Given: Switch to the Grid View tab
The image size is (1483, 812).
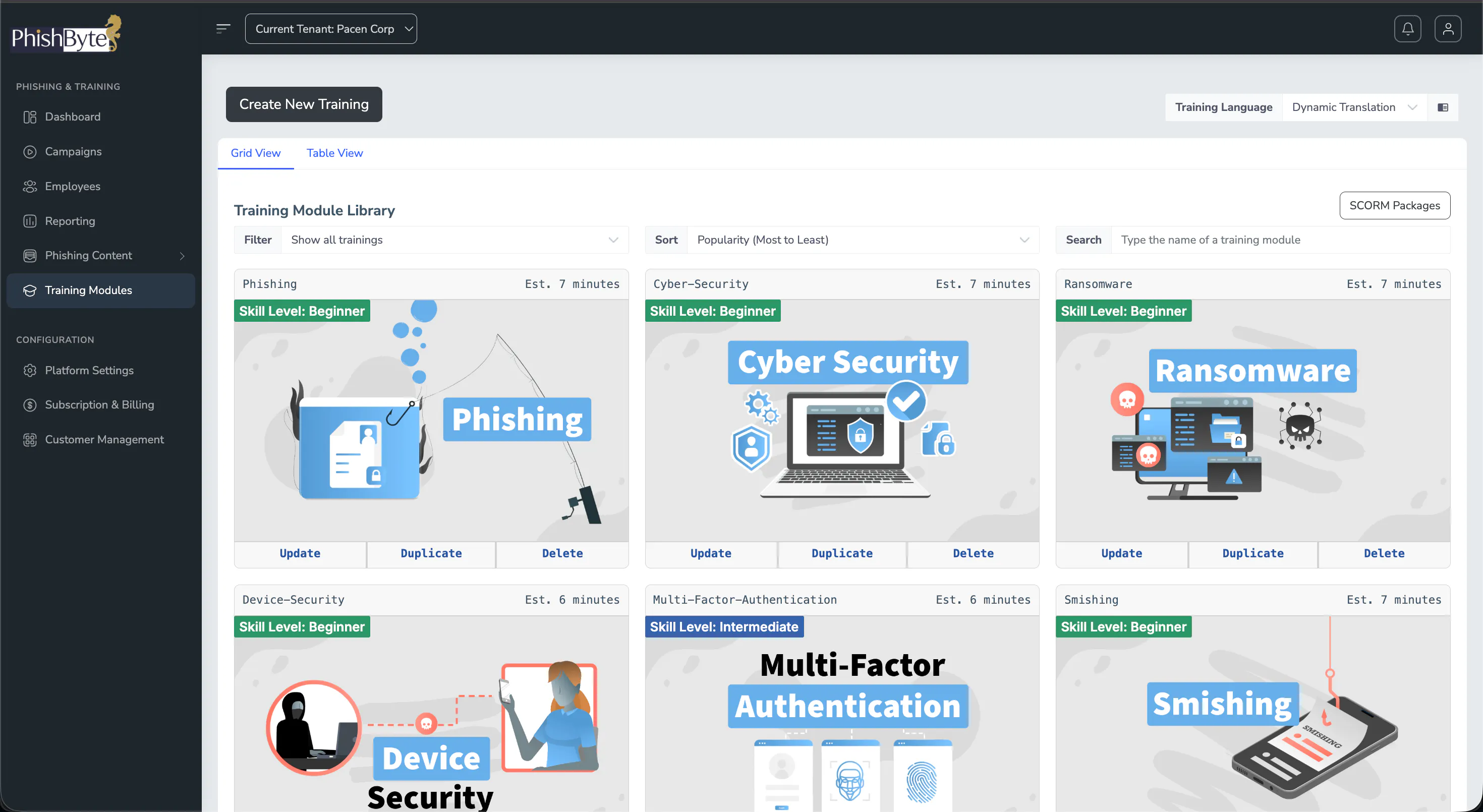Looking at the screenshot, I should click(256, 153).
